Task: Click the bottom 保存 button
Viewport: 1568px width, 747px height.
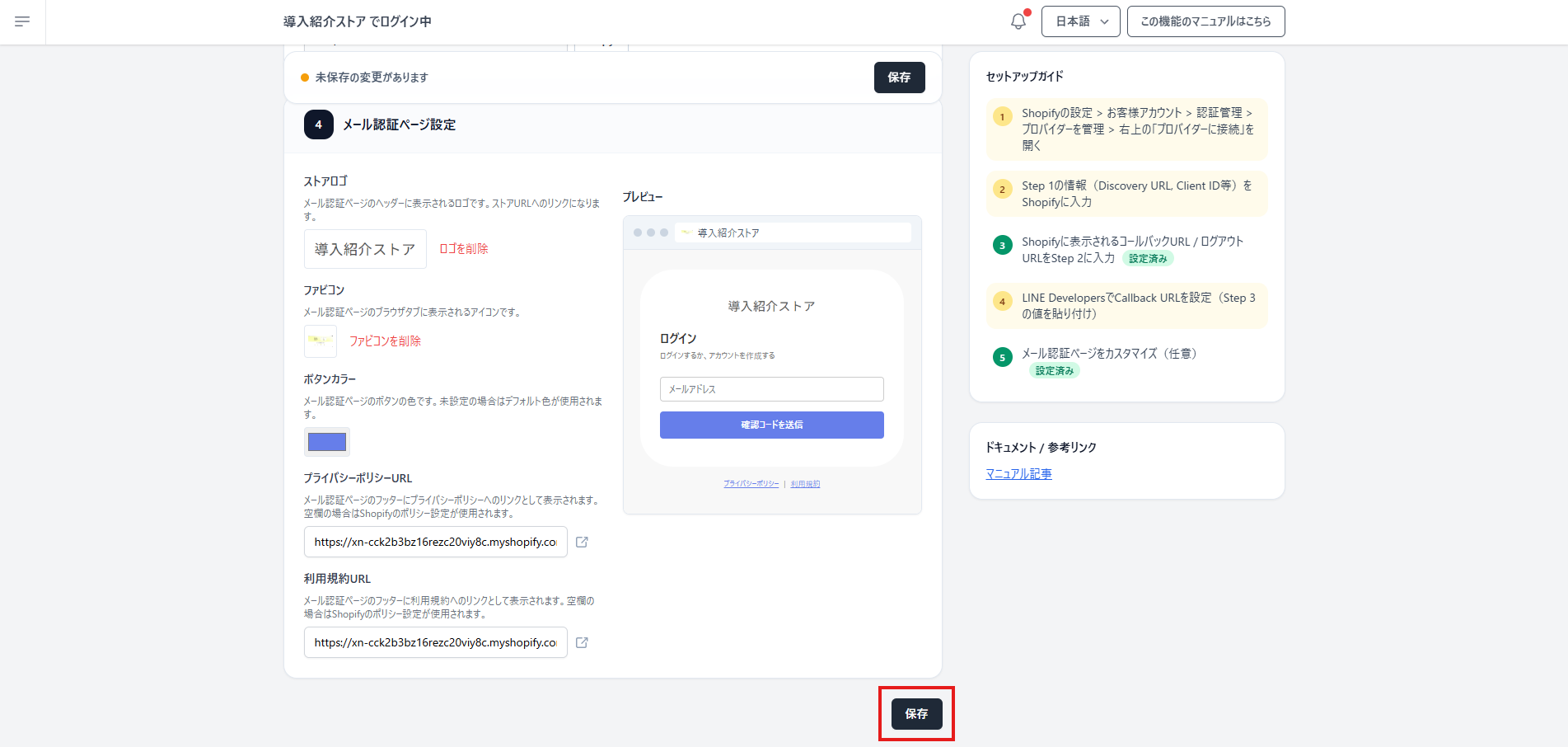Action: [x=916, y=714]
